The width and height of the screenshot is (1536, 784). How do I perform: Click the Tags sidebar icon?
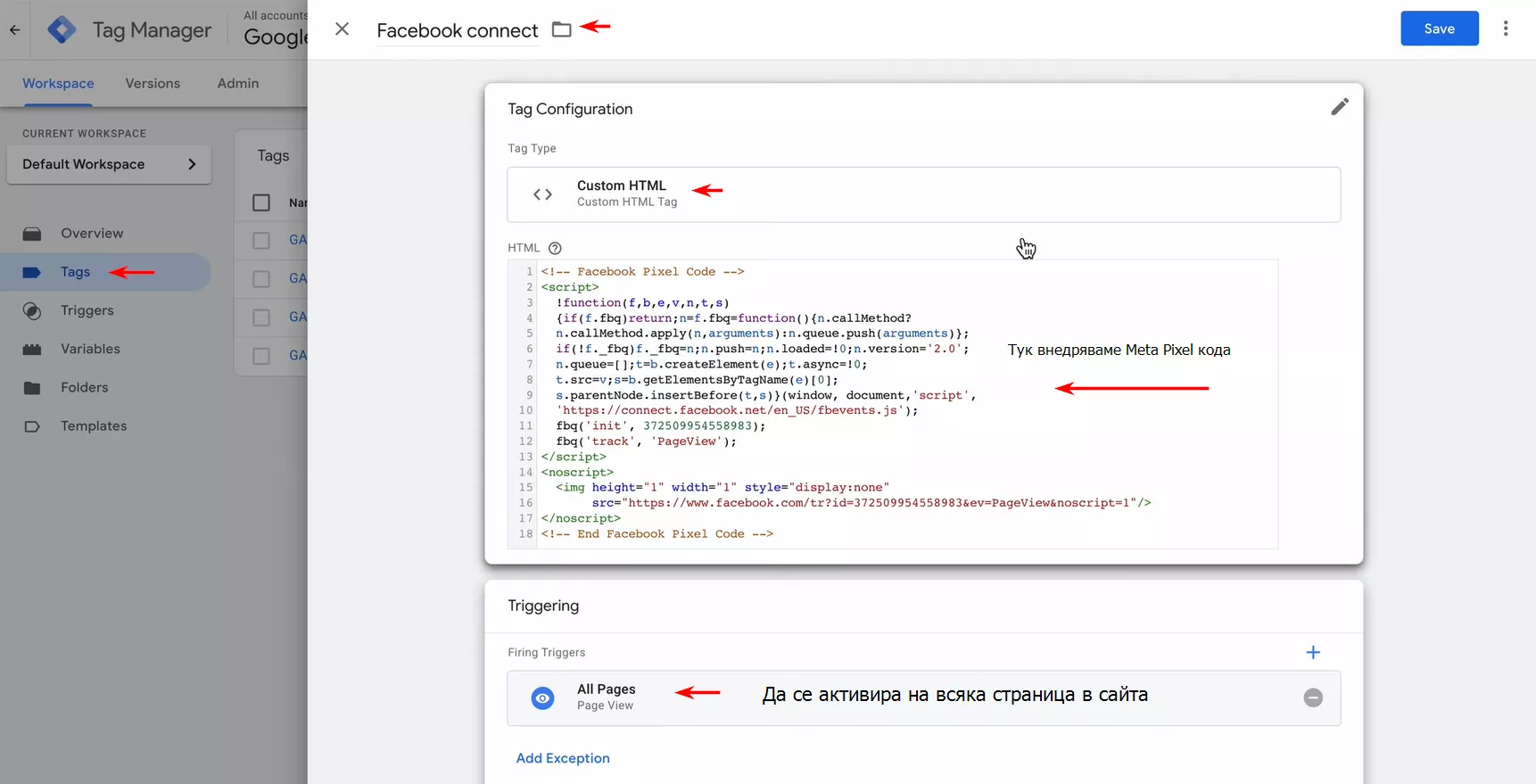(x=32, y=272)
